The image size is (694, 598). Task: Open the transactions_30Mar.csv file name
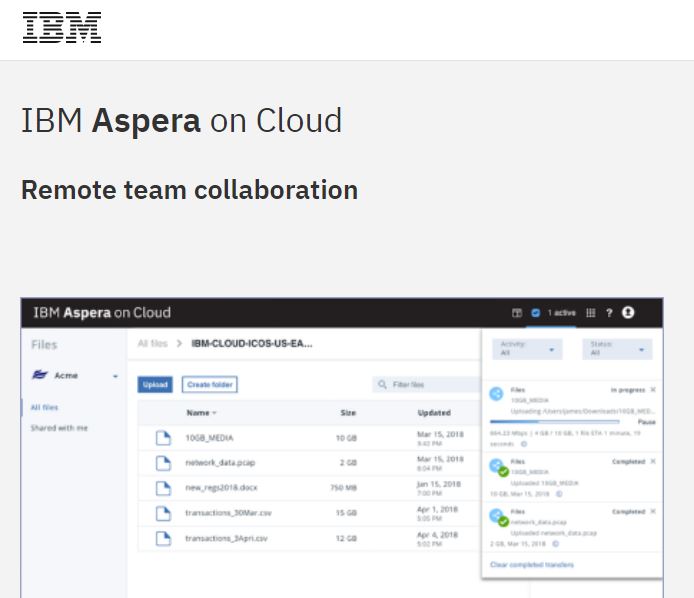point(228,513)
